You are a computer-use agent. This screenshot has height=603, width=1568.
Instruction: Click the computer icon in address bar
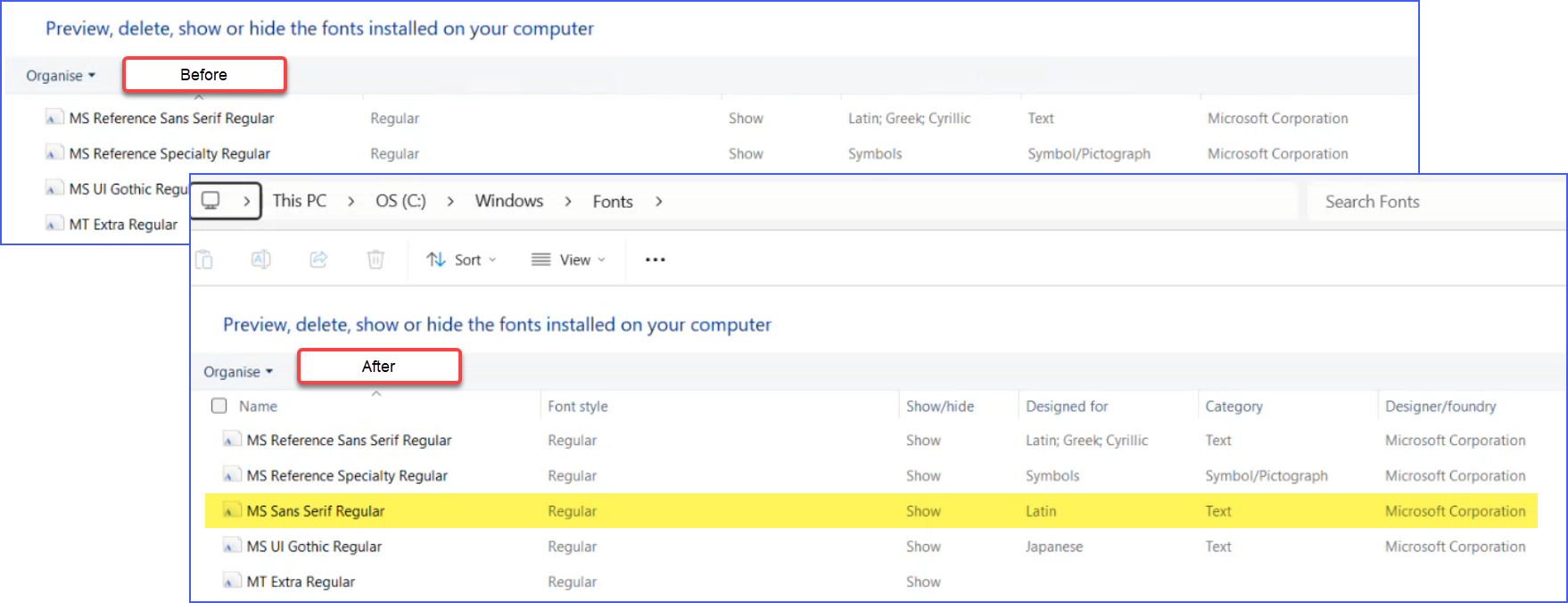(211, 201)
